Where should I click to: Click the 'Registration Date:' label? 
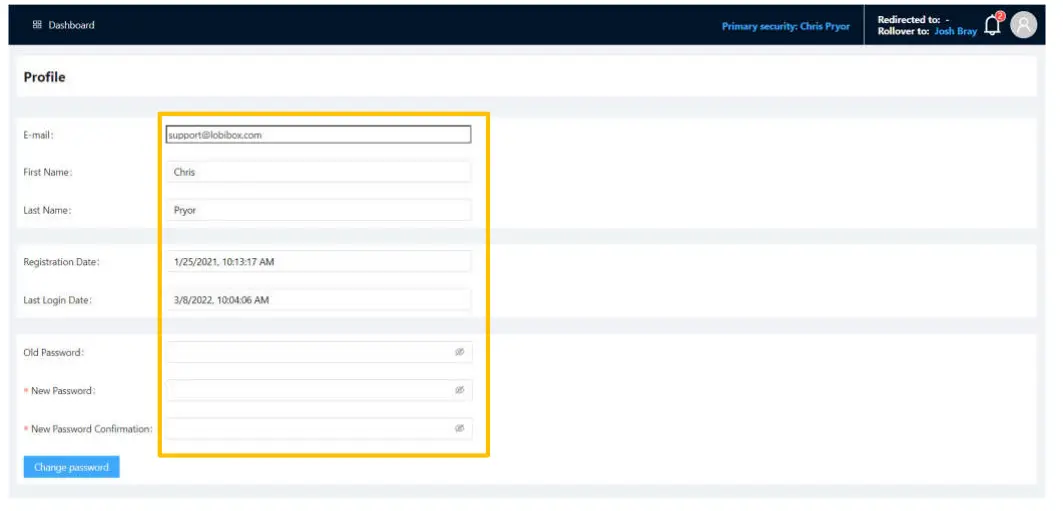[62, 262]
